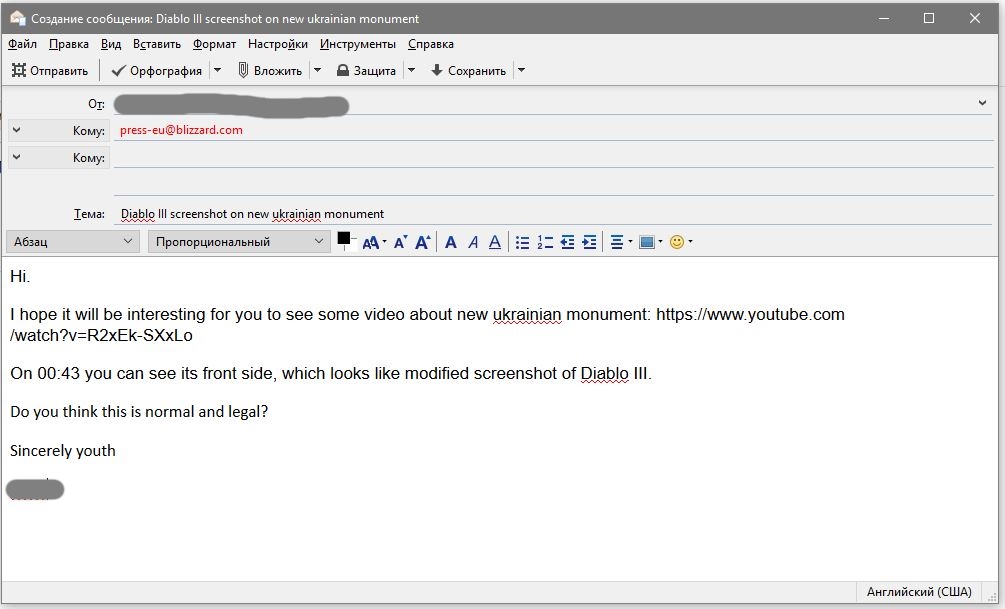
Task: Open the Правка menu
Action: pos(69,44)
